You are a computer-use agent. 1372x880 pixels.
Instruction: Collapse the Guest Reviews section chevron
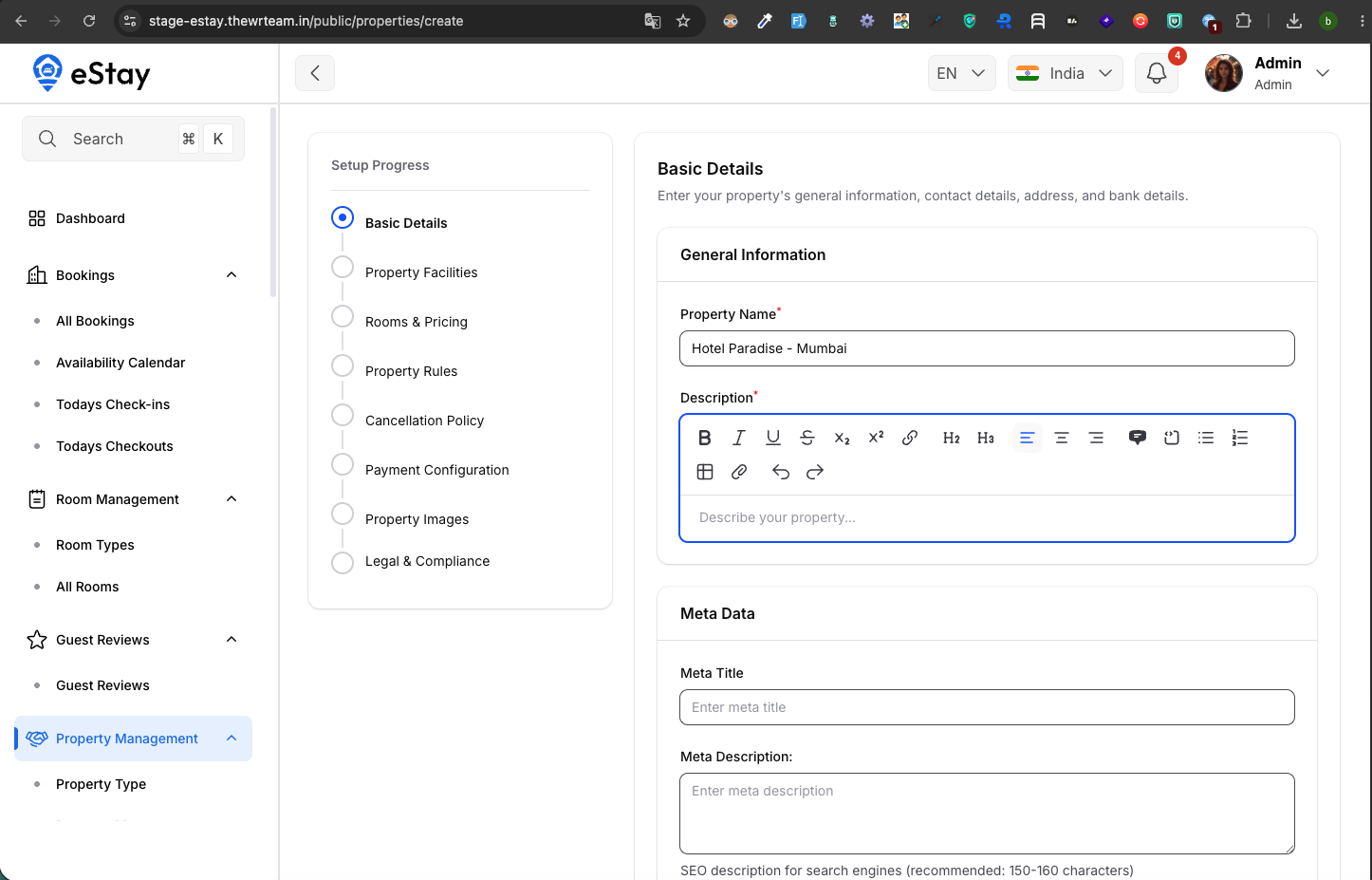(x=232, y=640)
